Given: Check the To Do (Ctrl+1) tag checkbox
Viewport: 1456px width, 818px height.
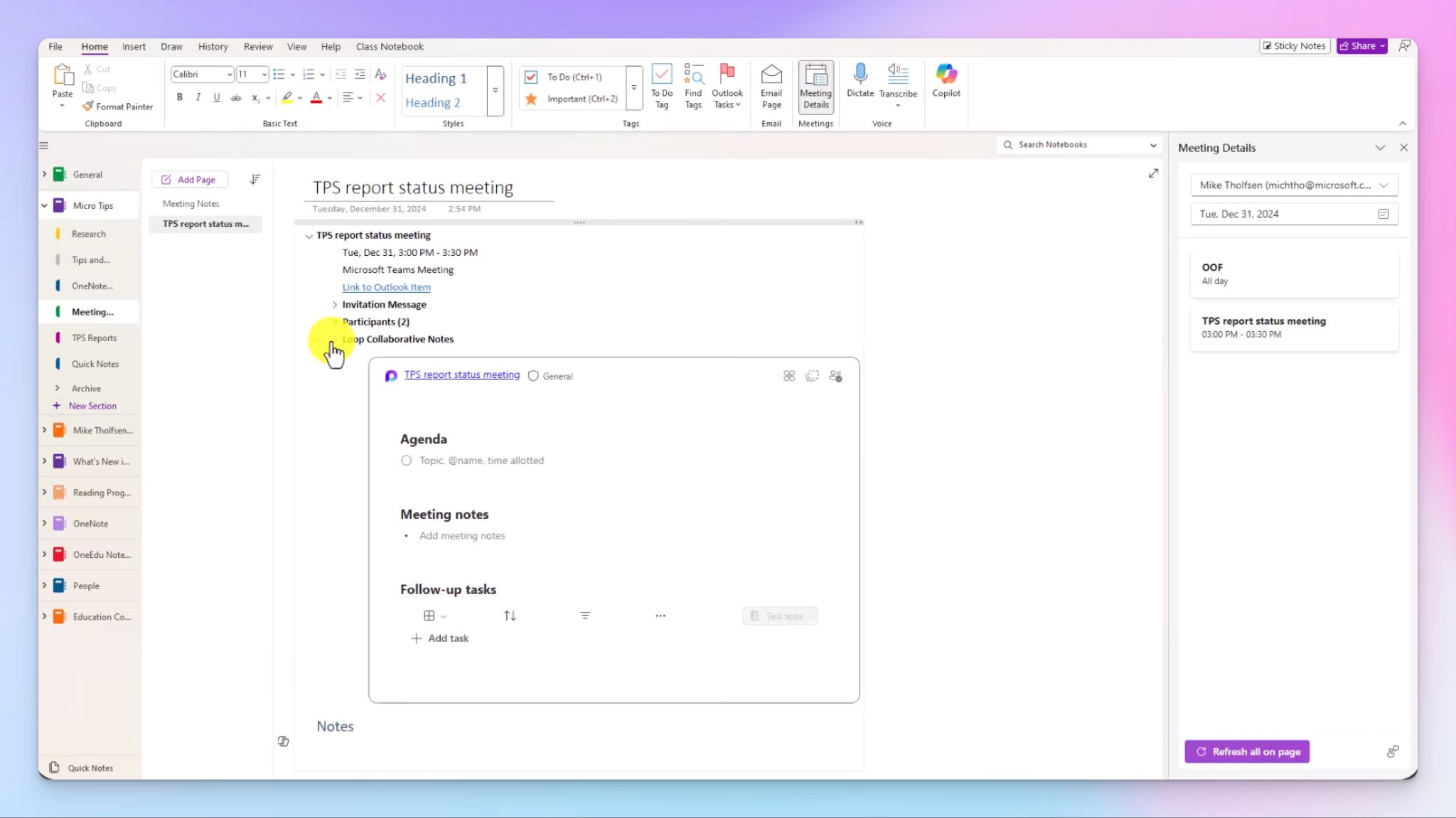Looking at the screenshot, I should [x=531, y=77].
